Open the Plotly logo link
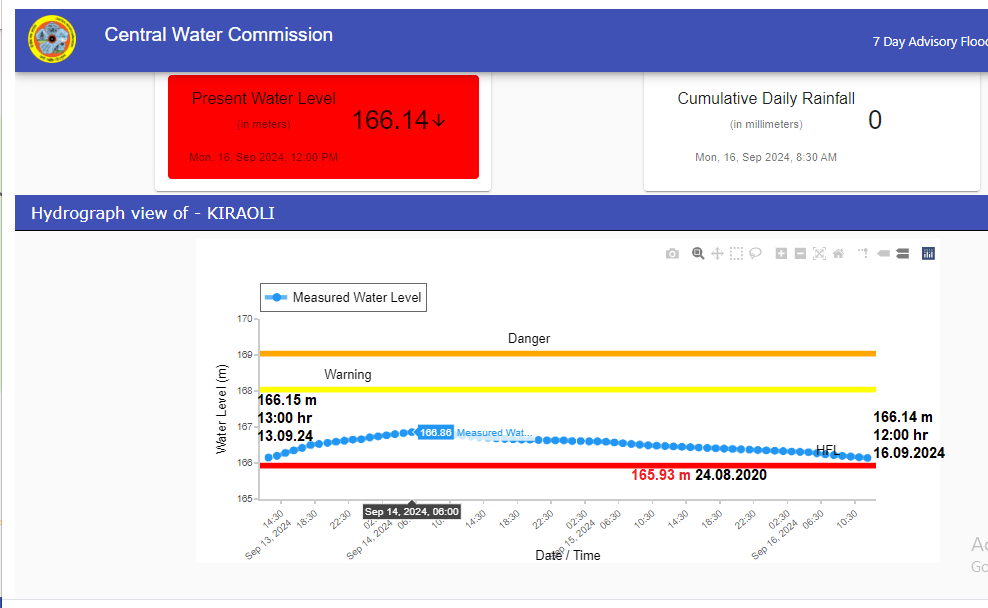Viewport: 988px width, 608px height. (928, 254)
